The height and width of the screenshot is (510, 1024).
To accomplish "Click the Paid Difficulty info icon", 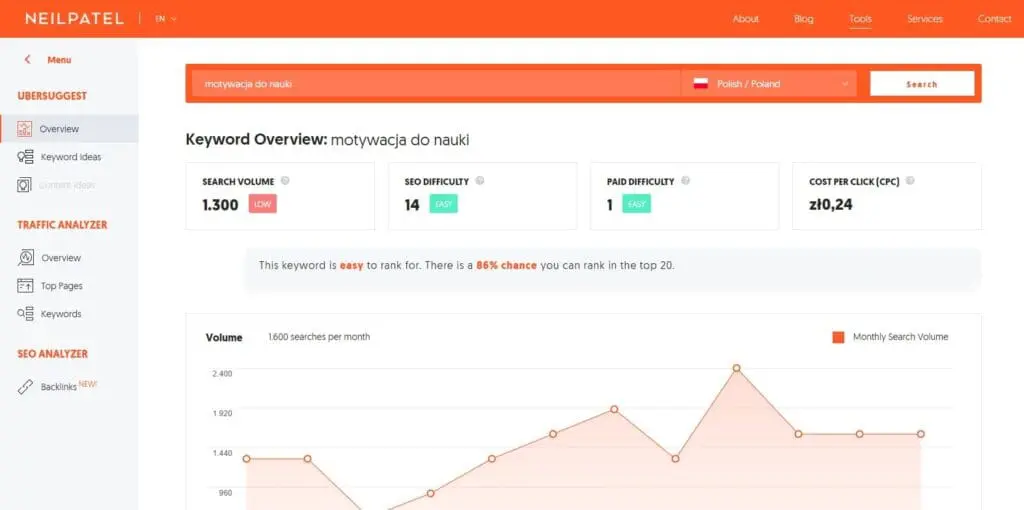I will click(685, 181).
